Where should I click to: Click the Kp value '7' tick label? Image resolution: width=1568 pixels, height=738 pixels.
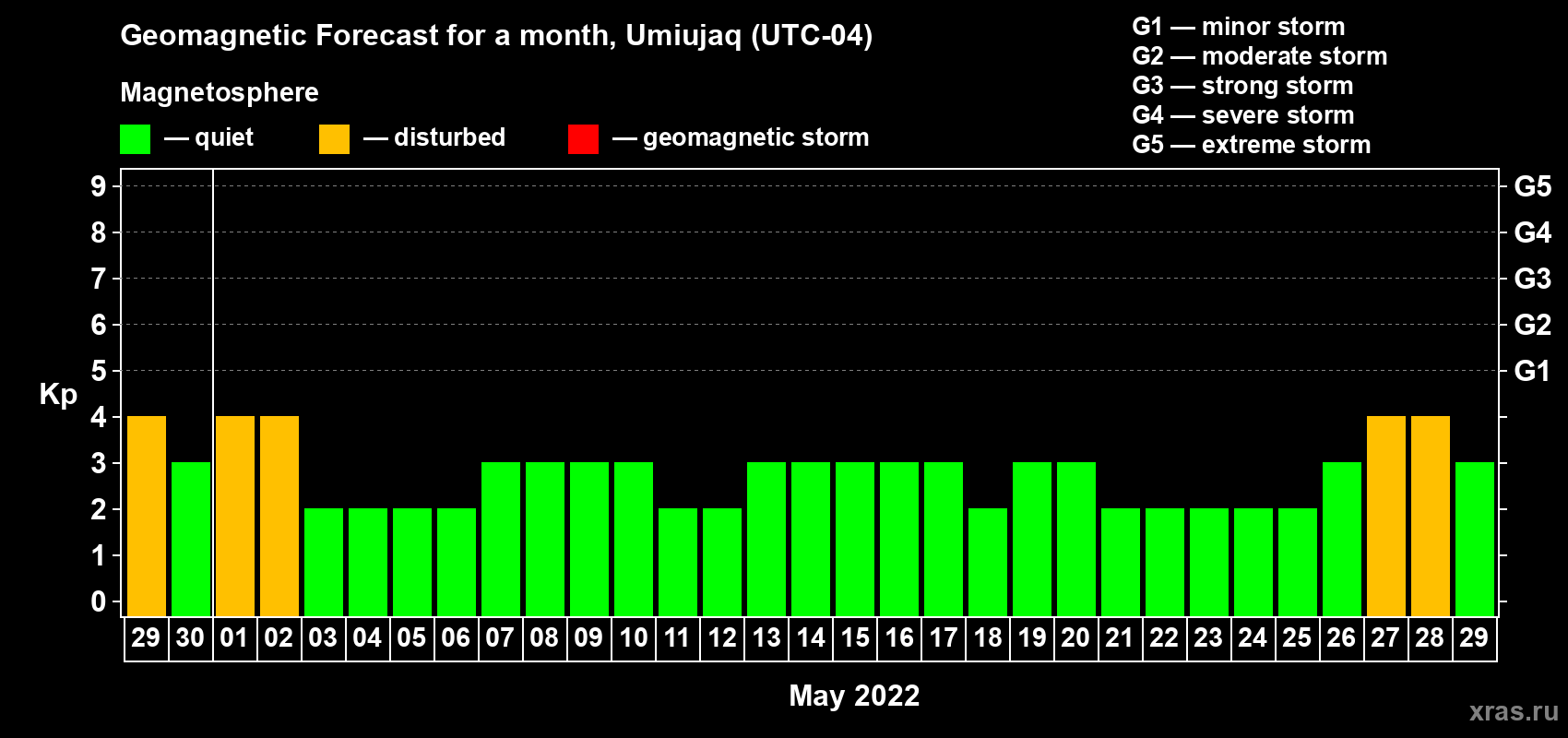(x=98, y=279)
